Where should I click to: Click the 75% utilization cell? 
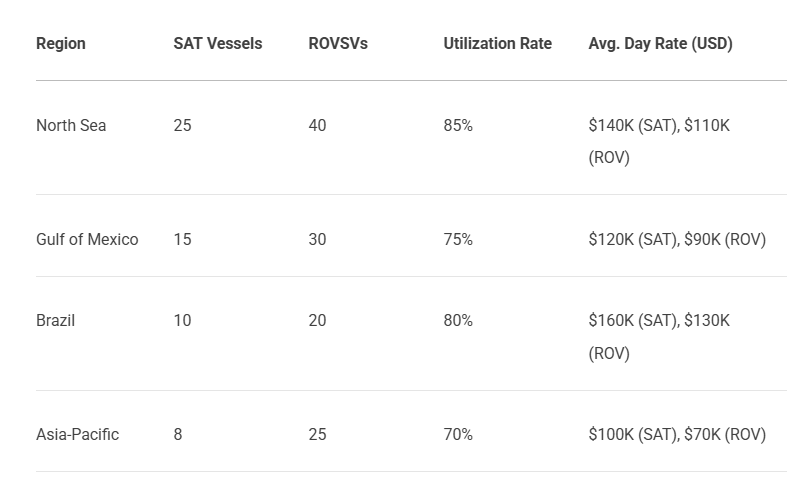click(x=458, y=239)
